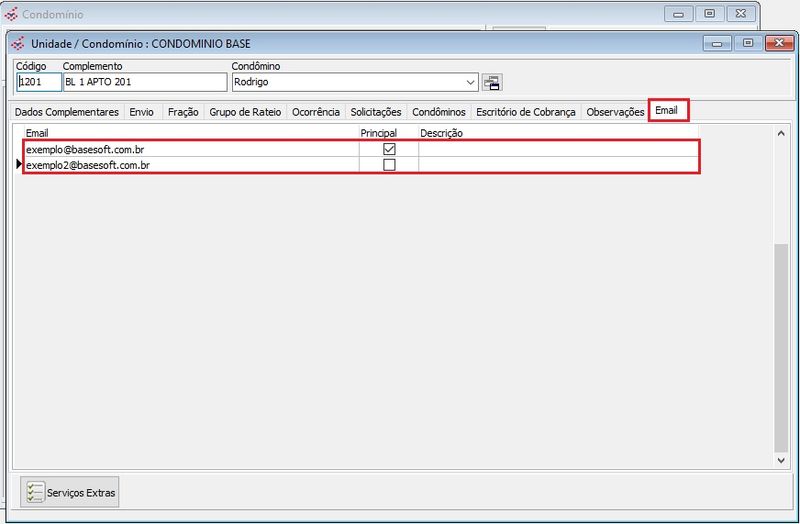Click the Serviços Extras checklist icon
This screenshot has width=800, height=524.
point(35,492)
